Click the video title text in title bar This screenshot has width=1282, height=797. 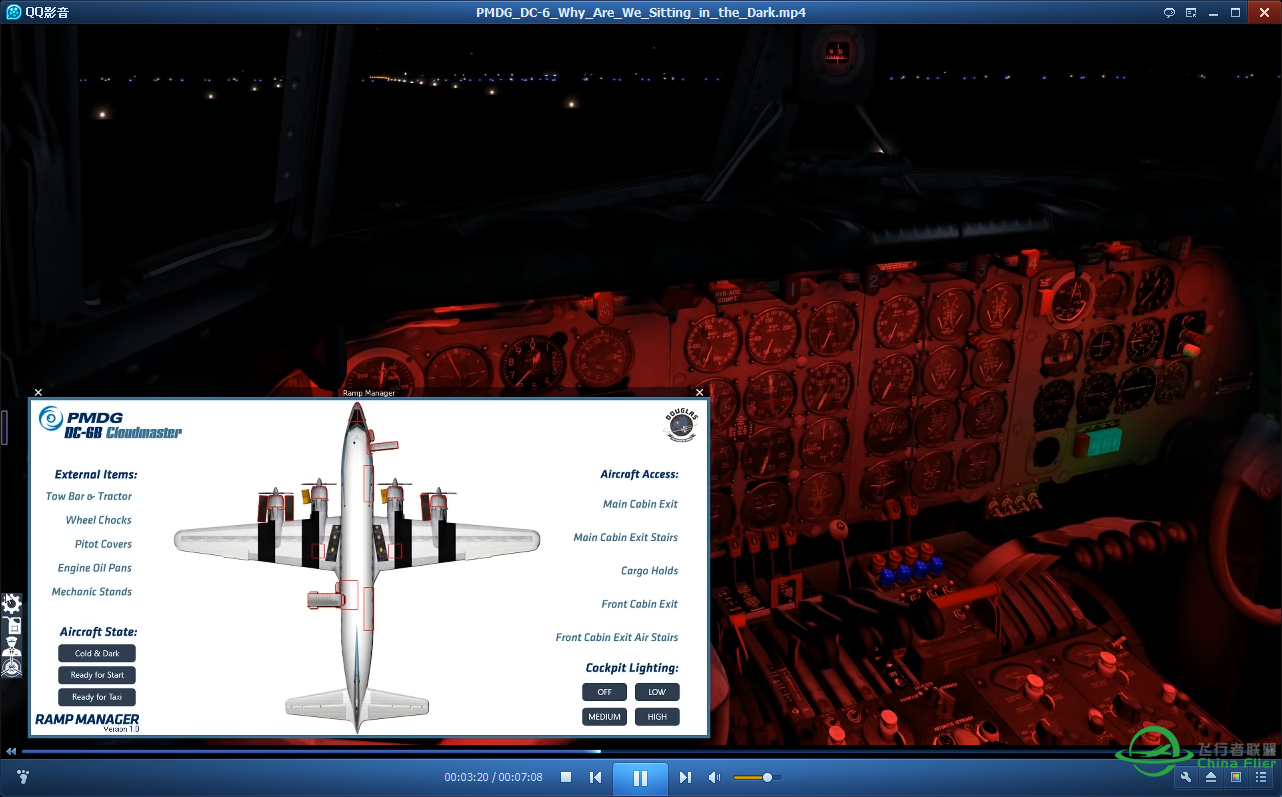(641, 12)
